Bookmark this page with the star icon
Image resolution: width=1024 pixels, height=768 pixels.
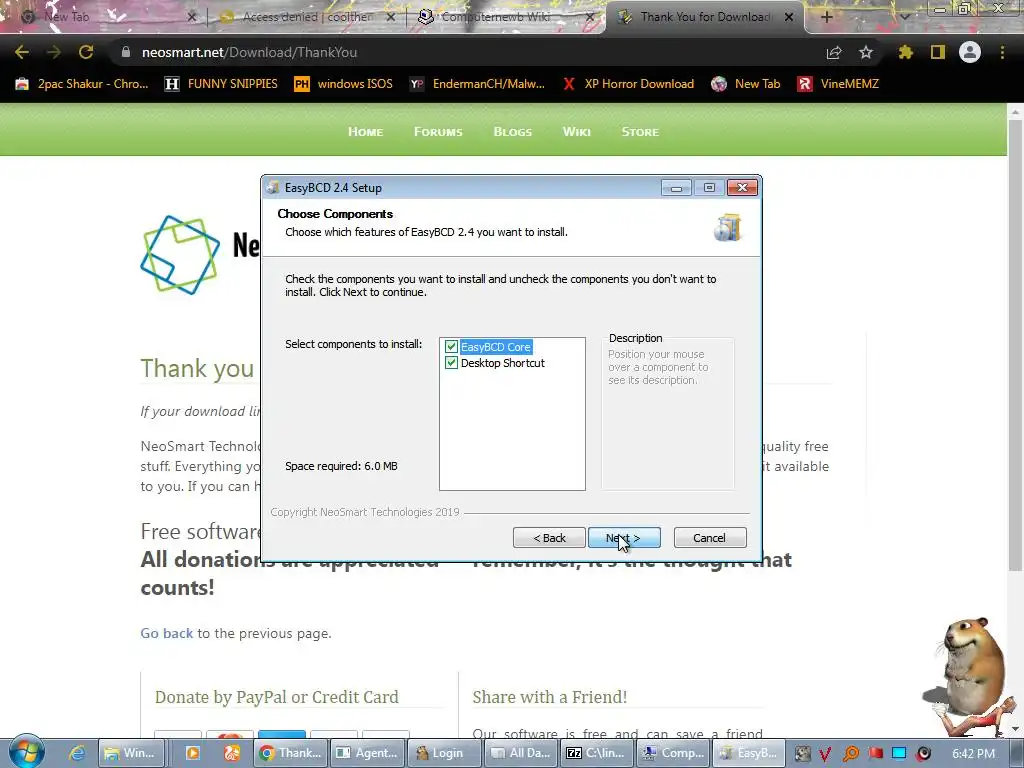866,52
